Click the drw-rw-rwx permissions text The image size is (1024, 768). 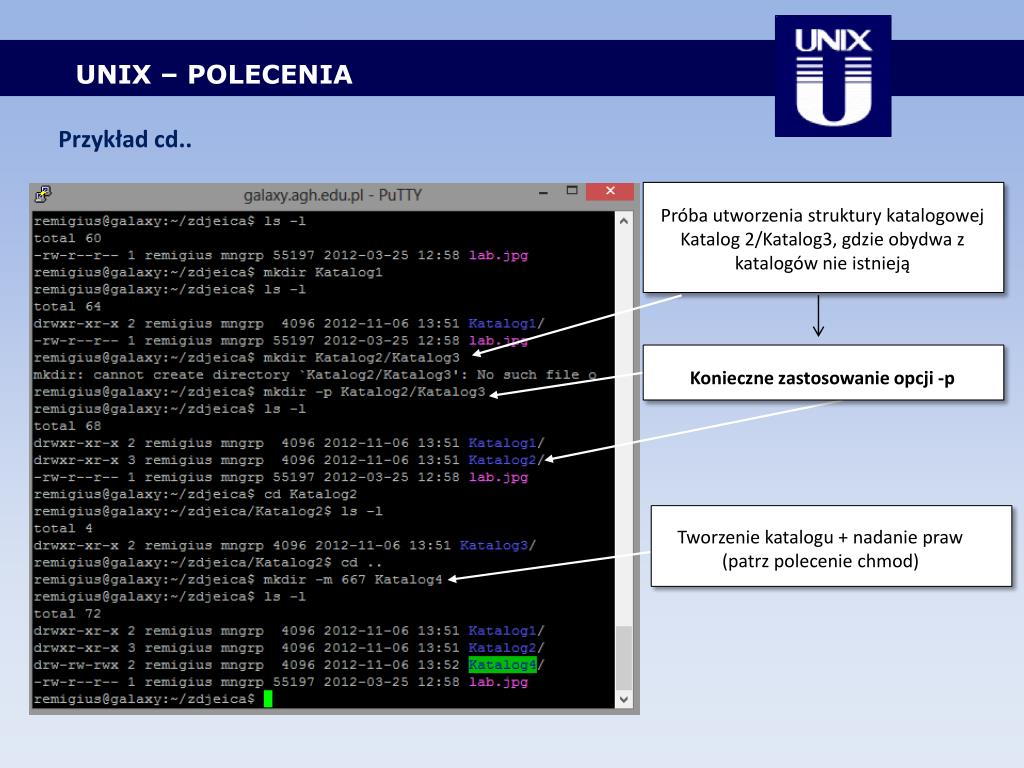[x=76, y=665]
